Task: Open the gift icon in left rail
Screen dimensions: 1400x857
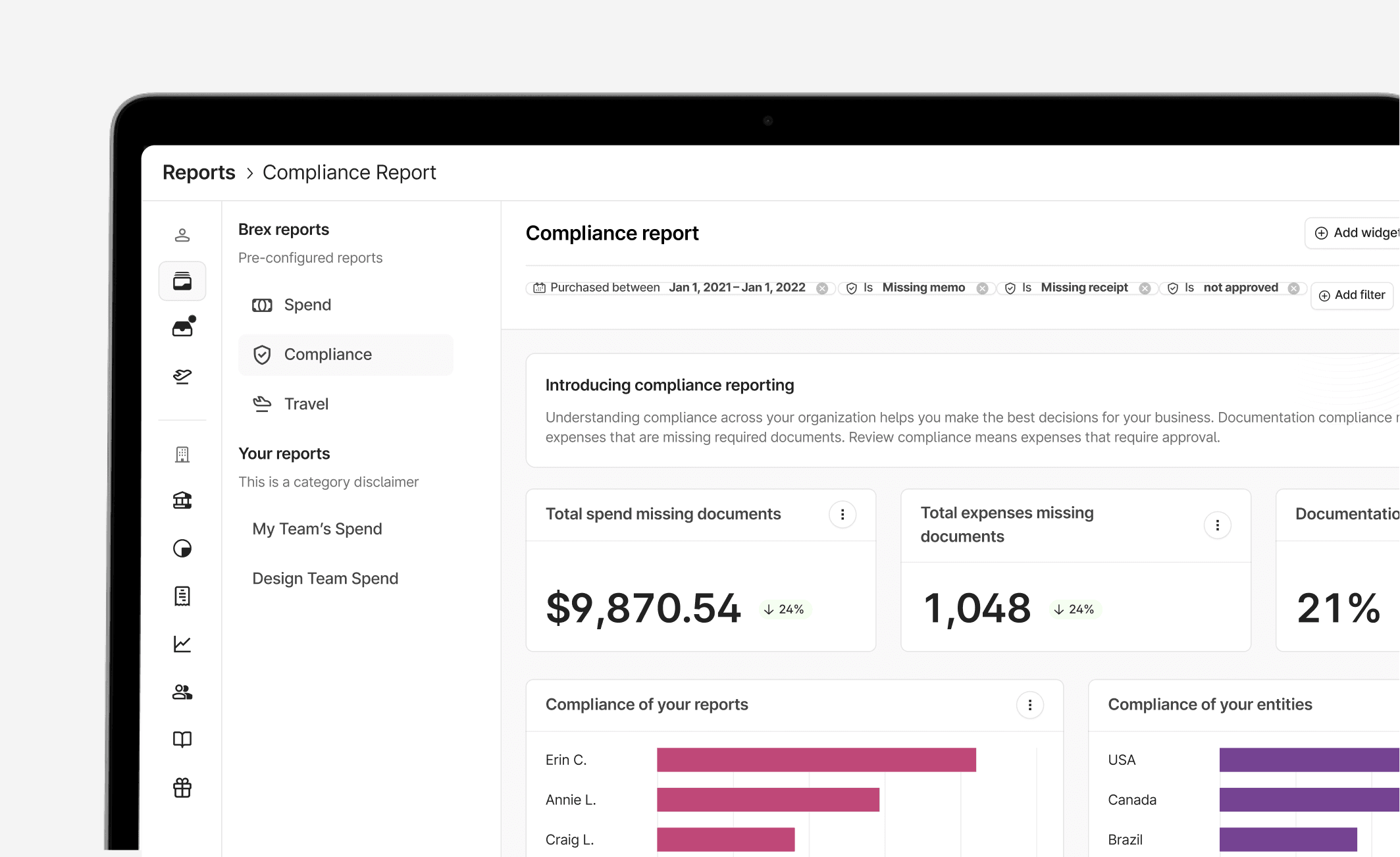Action: 182,788
